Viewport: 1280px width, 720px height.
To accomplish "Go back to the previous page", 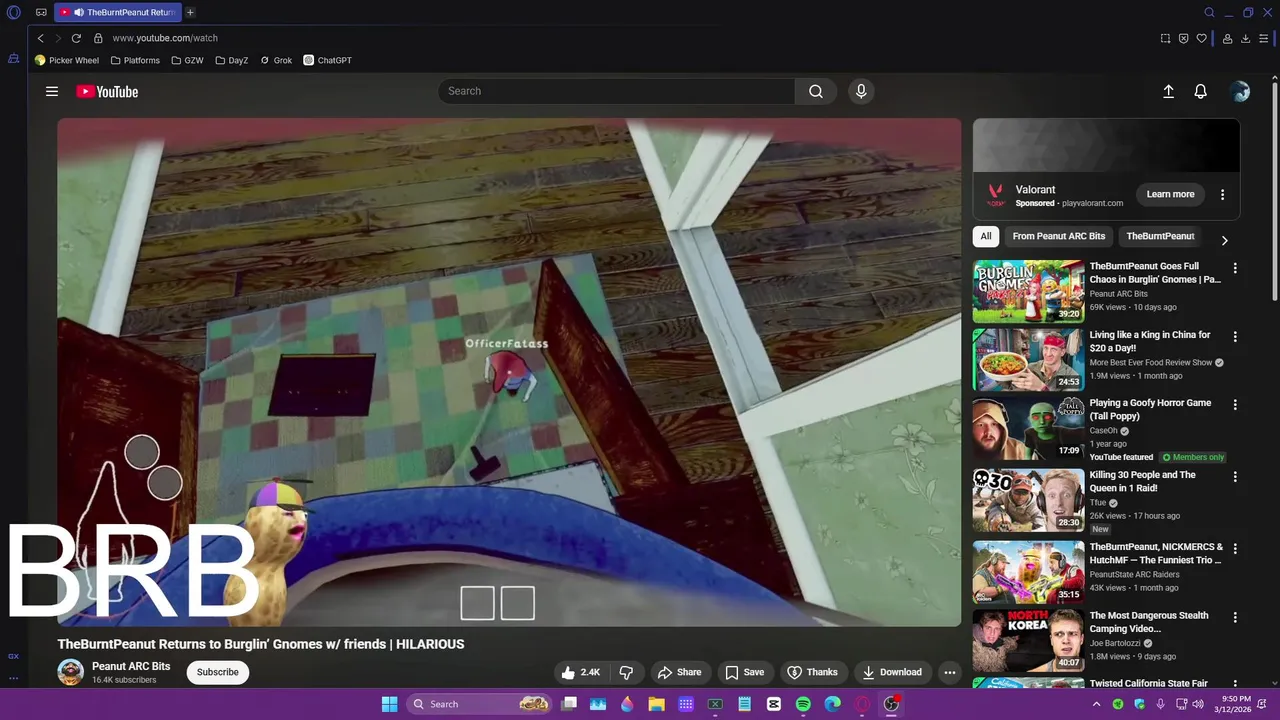I will tap(40, 38).
